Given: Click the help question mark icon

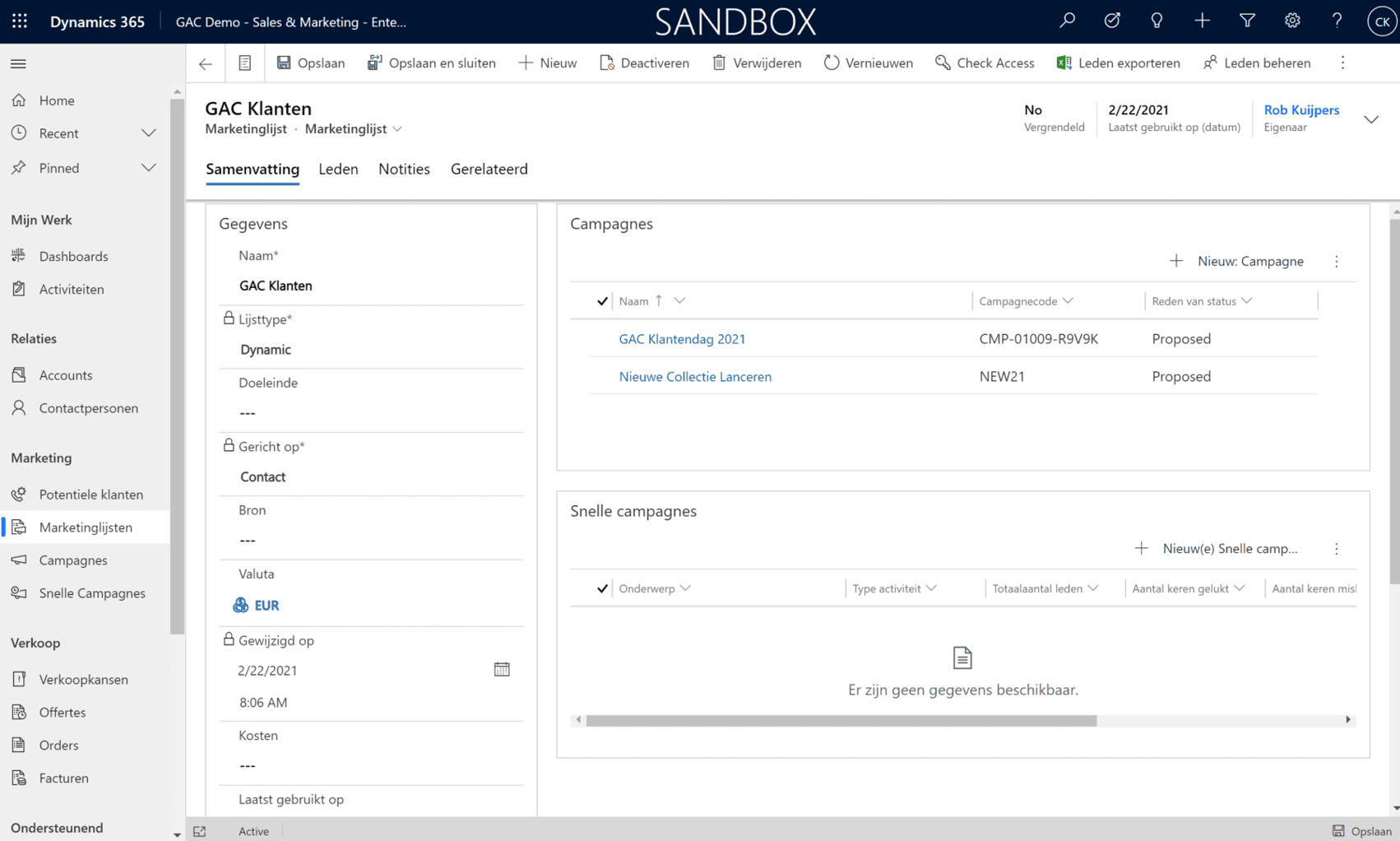Looking at the screenshot, I should coord(1337,21).
